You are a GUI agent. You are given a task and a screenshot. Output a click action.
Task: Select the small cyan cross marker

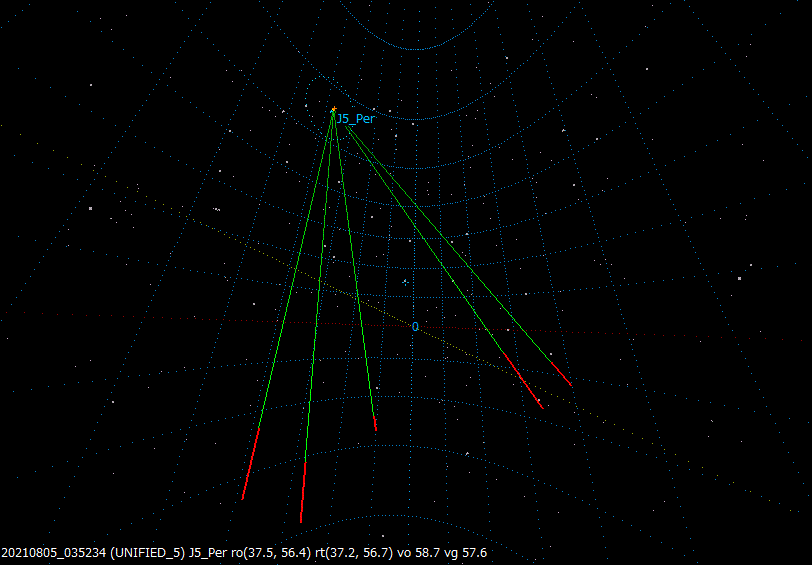pos(405,282)
